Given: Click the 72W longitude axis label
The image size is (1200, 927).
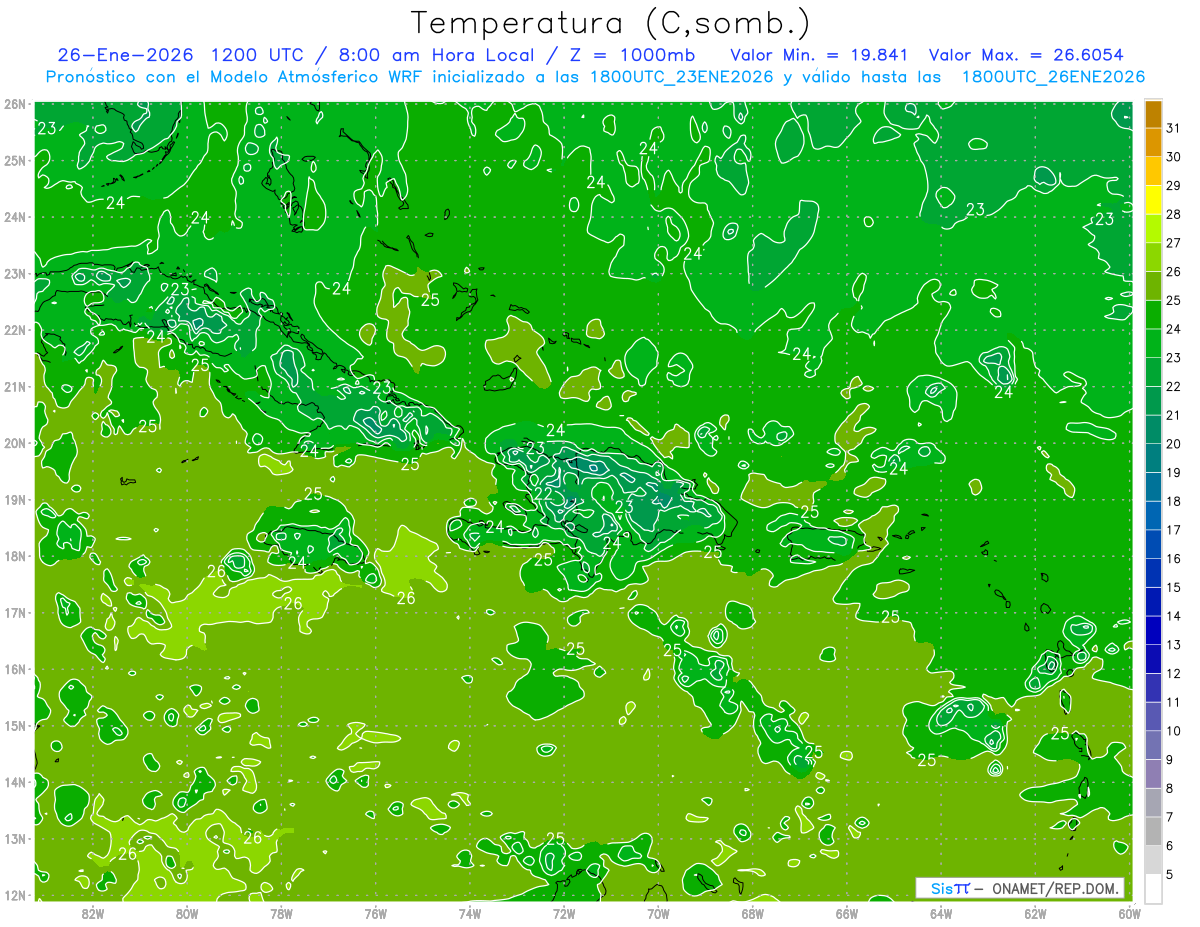Looking at the screenshot, I should (564, 913).
